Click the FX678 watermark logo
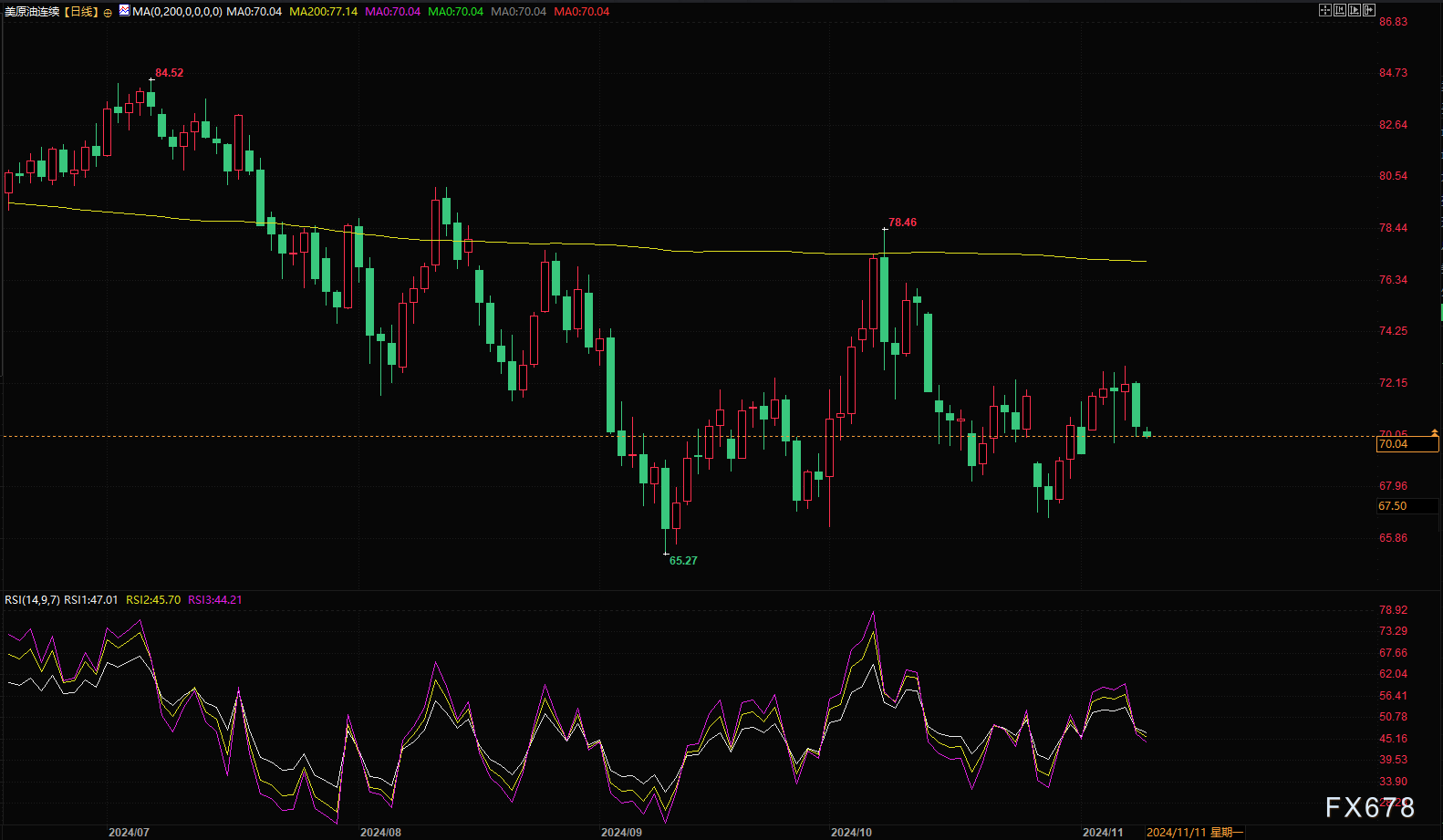Viewport: 1443px width, 840px height. (1369, 807)
